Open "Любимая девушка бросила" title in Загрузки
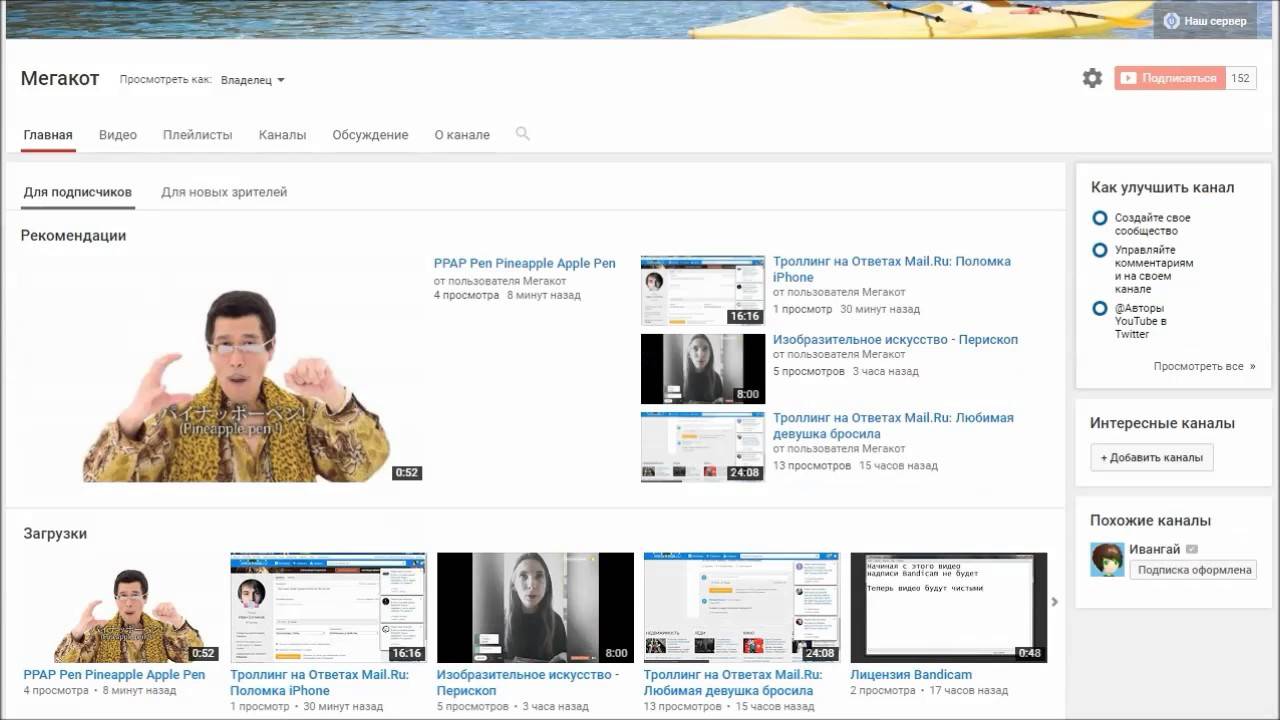 coord(733,683)
